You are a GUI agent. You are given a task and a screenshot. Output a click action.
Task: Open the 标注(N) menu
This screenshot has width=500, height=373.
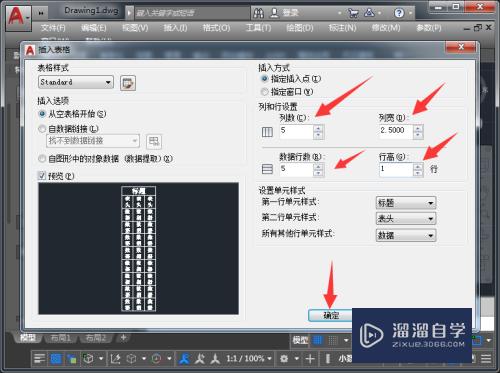click(342, 28)
